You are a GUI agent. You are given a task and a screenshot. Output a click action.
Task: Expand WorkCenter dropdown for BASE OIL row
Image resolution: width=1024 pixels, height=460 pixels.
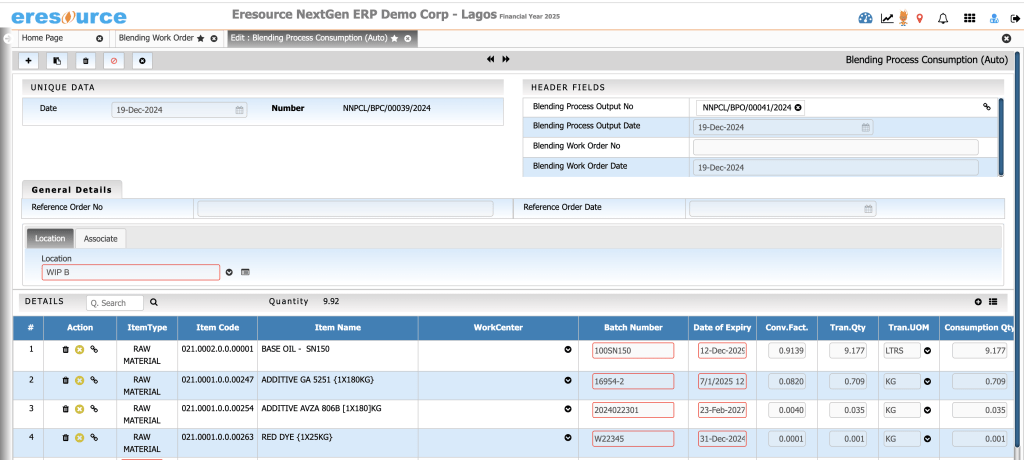568,350
